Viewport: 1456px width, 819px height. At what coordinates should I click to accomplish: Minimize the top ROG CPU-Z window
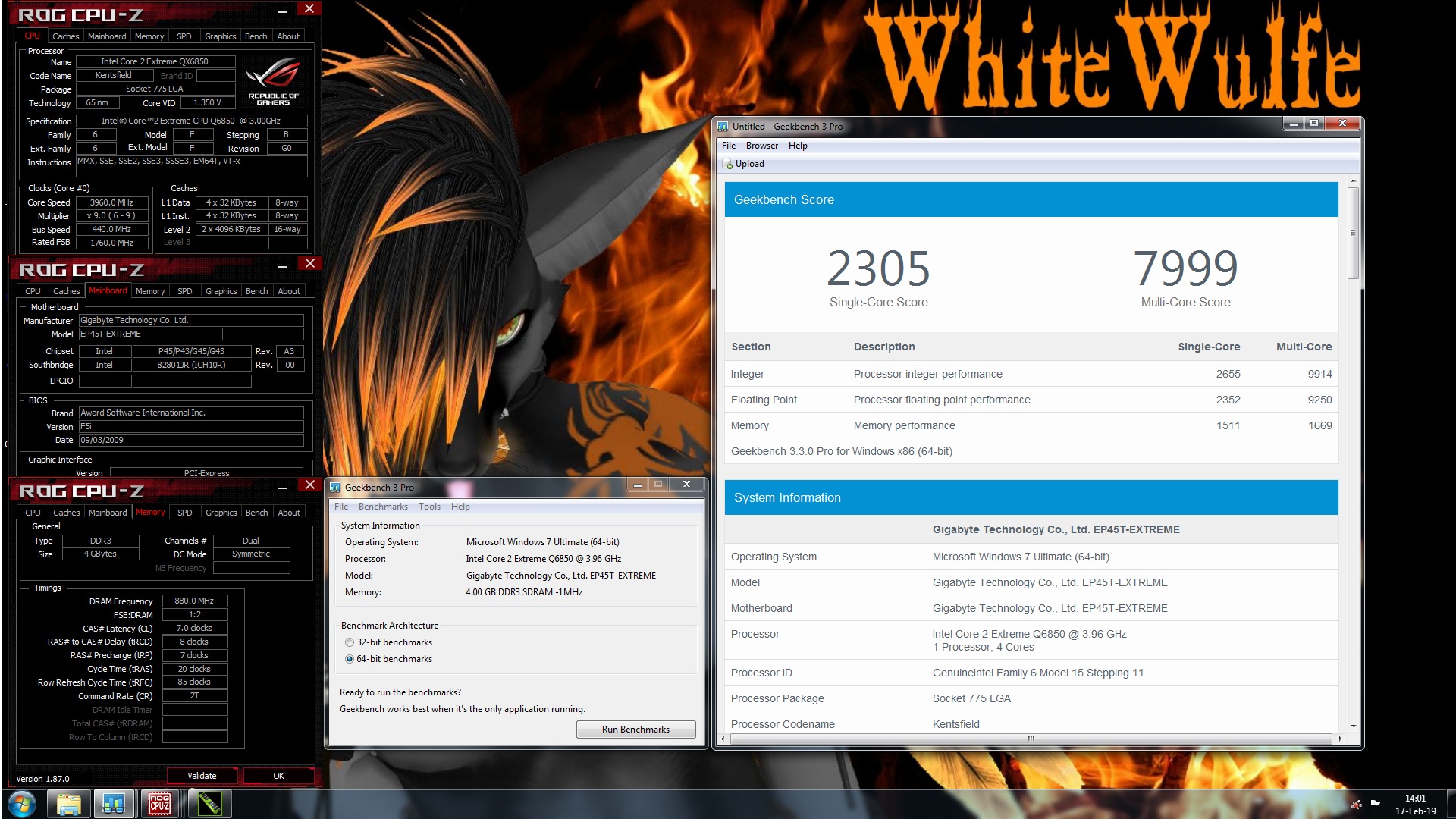(282, 11)
